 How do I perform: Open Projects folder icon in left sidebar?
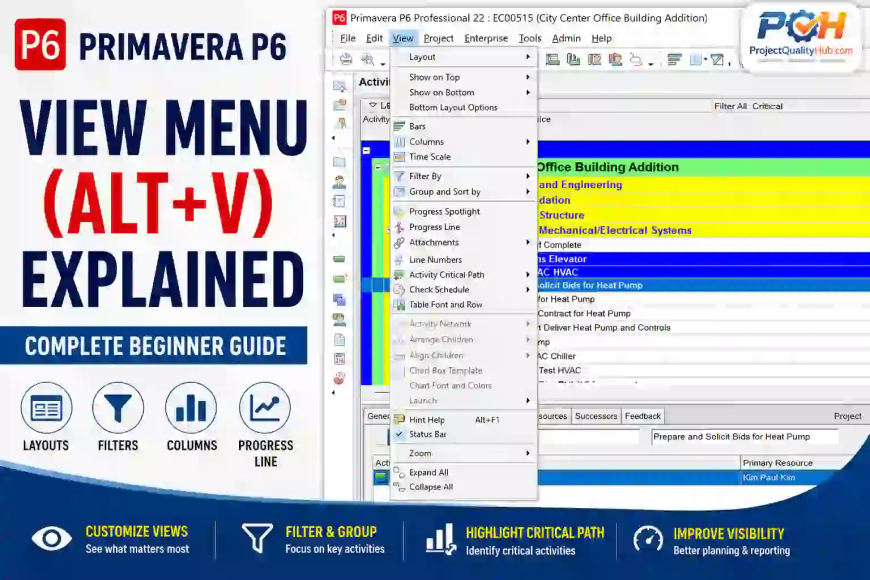tap(340, 162)
